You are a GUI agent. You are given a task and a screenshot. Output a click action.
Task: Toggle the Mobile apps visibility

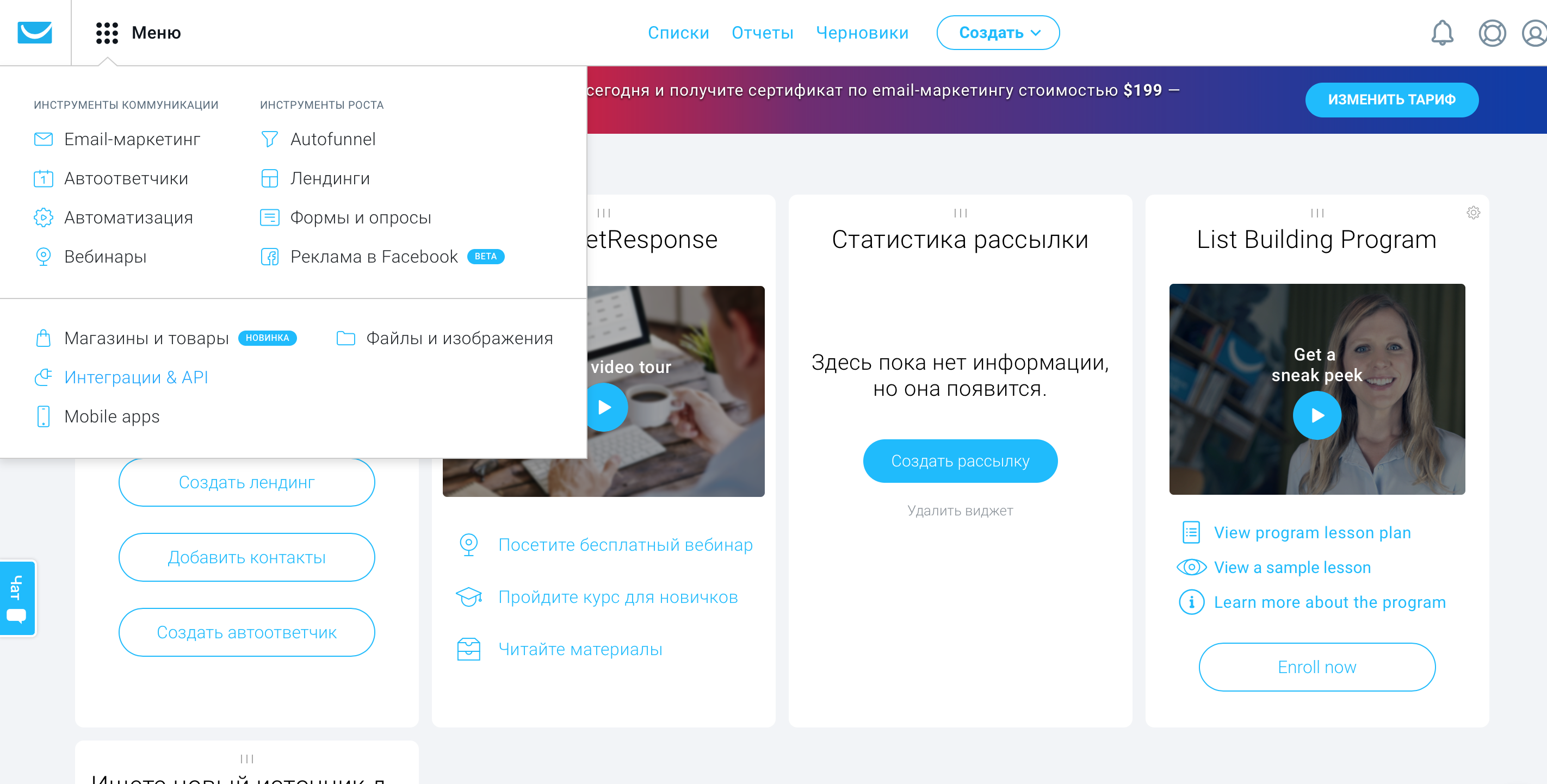tap(110, 416)
